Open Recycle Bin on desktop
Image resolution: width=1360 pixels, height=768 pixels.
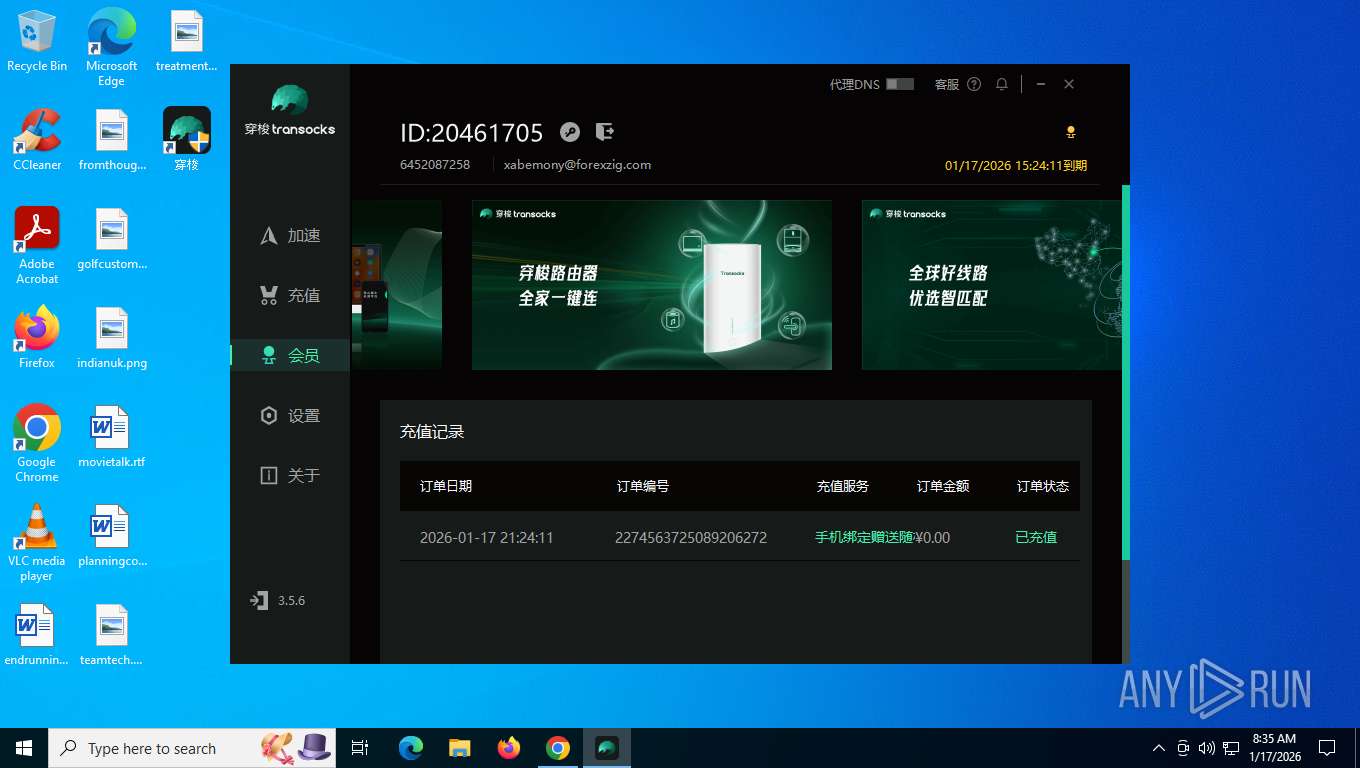(x=37, y=41)
